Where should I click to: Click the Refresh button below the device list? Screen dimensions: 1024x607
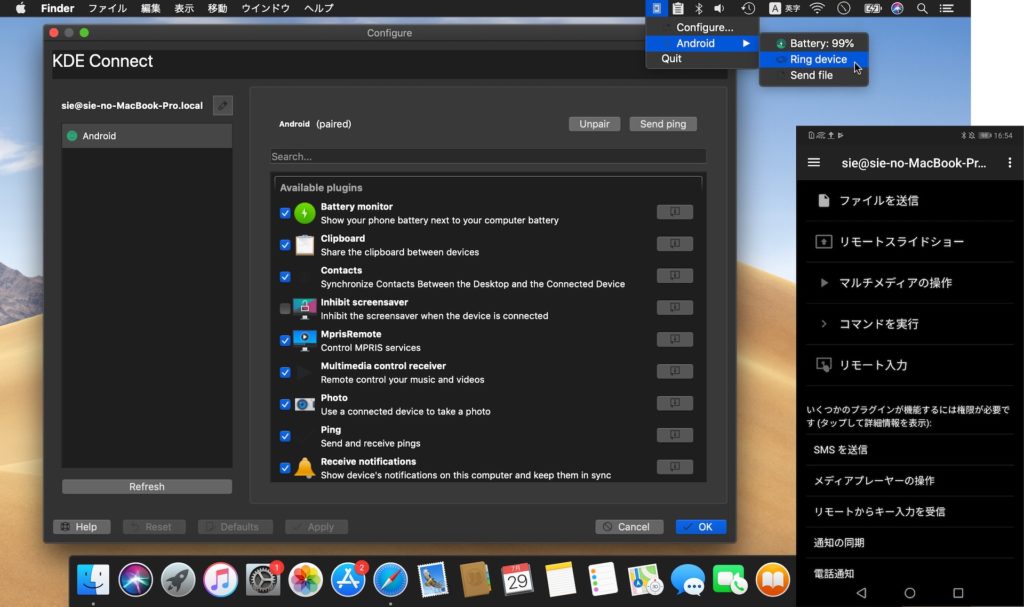(146, 486)
